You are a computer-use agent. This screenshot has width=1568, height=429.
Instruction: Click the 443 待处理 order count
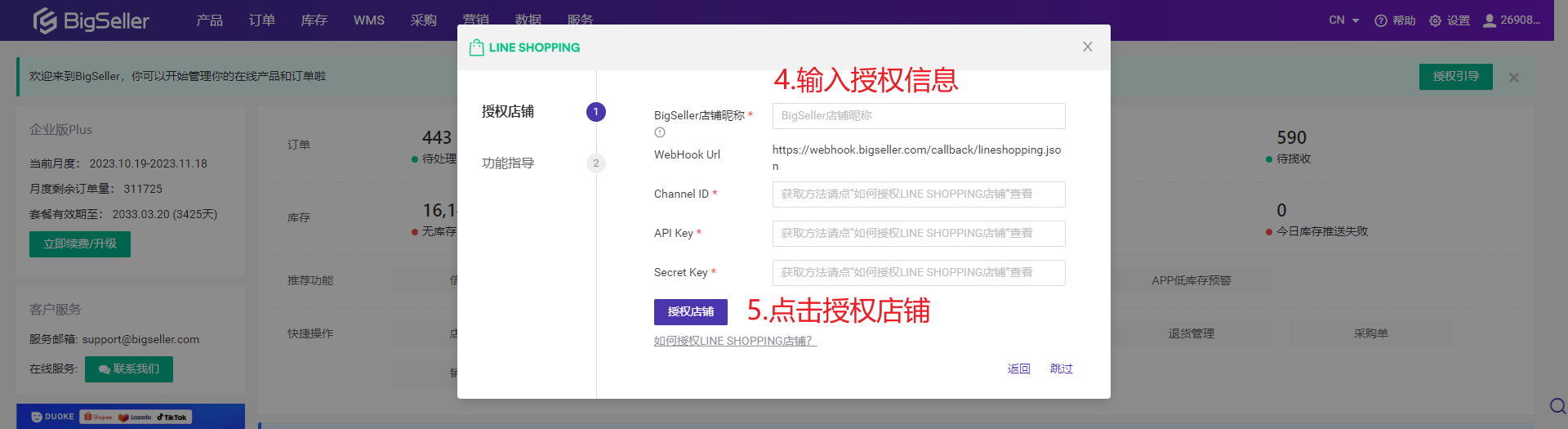pos(437,138)
